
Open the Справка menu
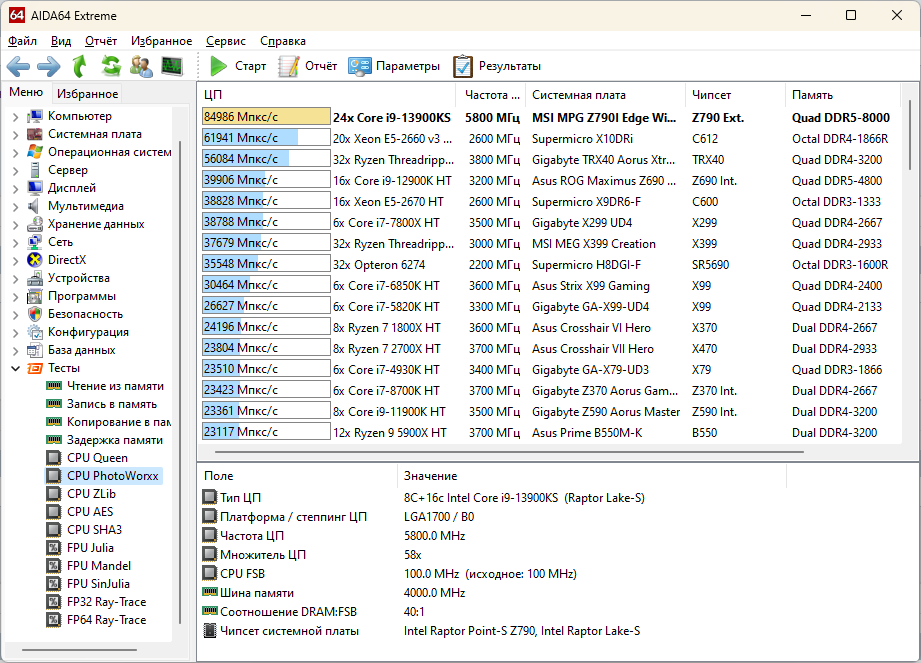283,41
